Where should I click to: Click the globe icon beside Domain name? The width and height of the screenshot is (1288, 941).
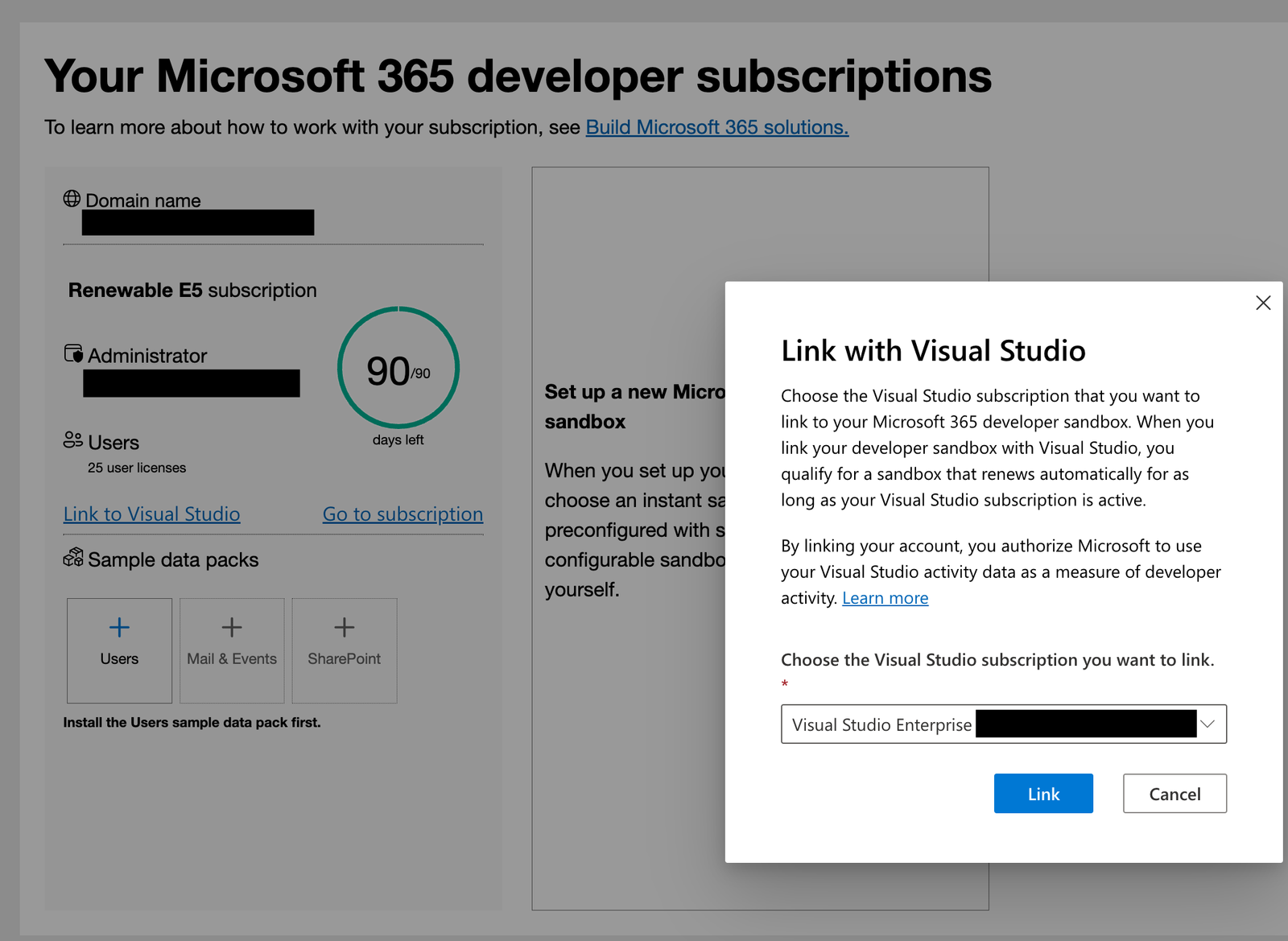(72, 200)
